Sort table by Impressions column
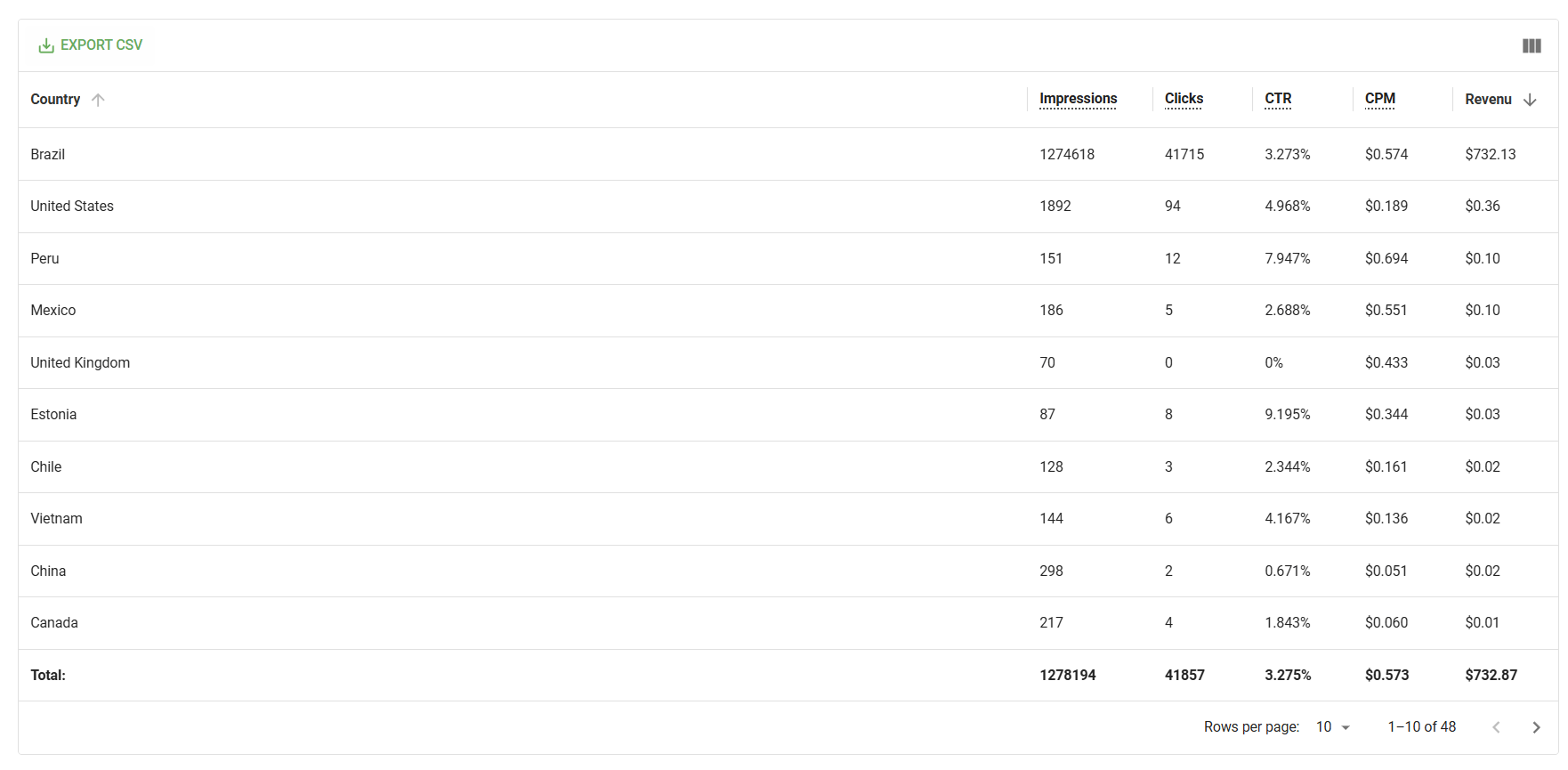This screenshot has height=770, width=1568. coord(1078,99)
